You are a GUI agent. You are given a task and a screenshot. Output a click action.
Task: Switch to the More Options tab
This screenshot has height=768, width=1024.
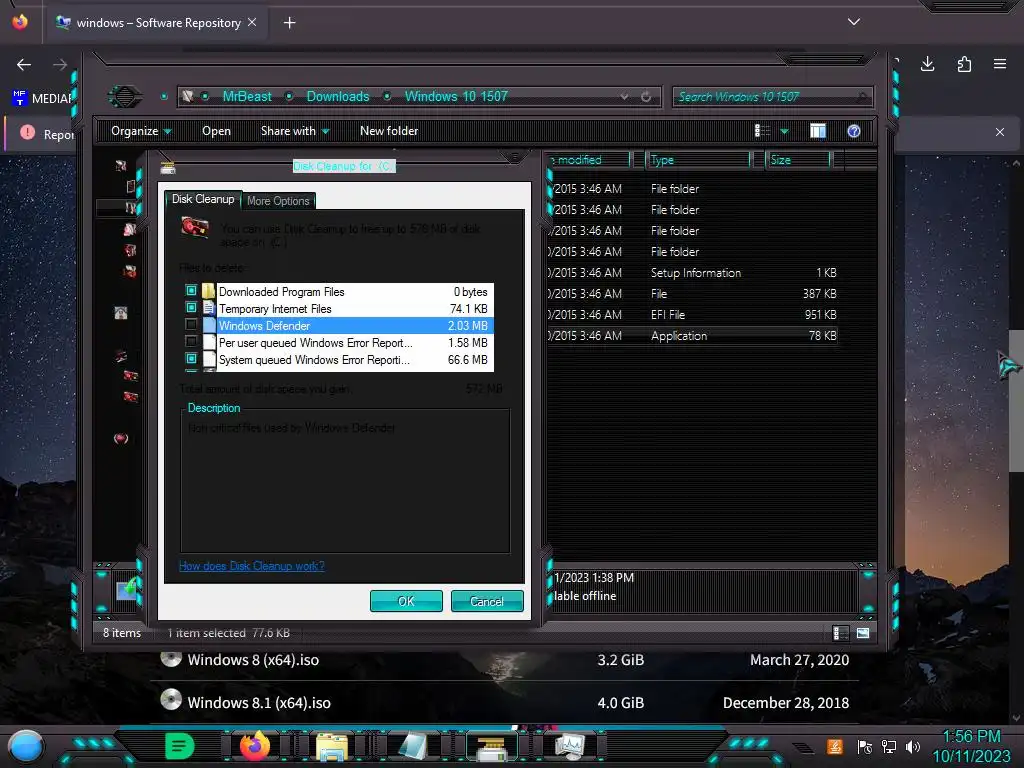pyautogui.click(x=278, y=201)
